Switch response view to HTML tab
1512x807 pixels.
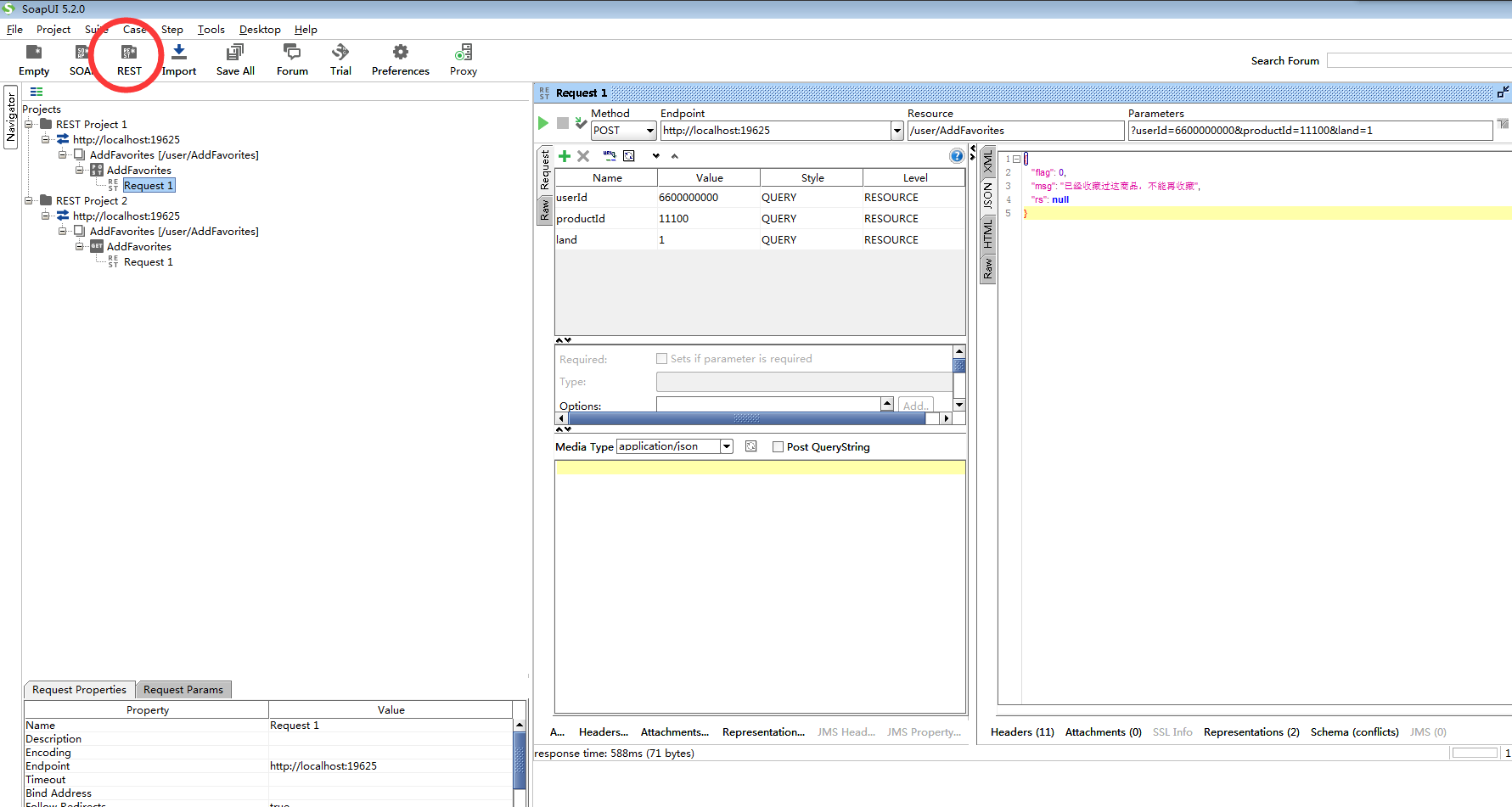pyautogui.click(x=987, y=233)
